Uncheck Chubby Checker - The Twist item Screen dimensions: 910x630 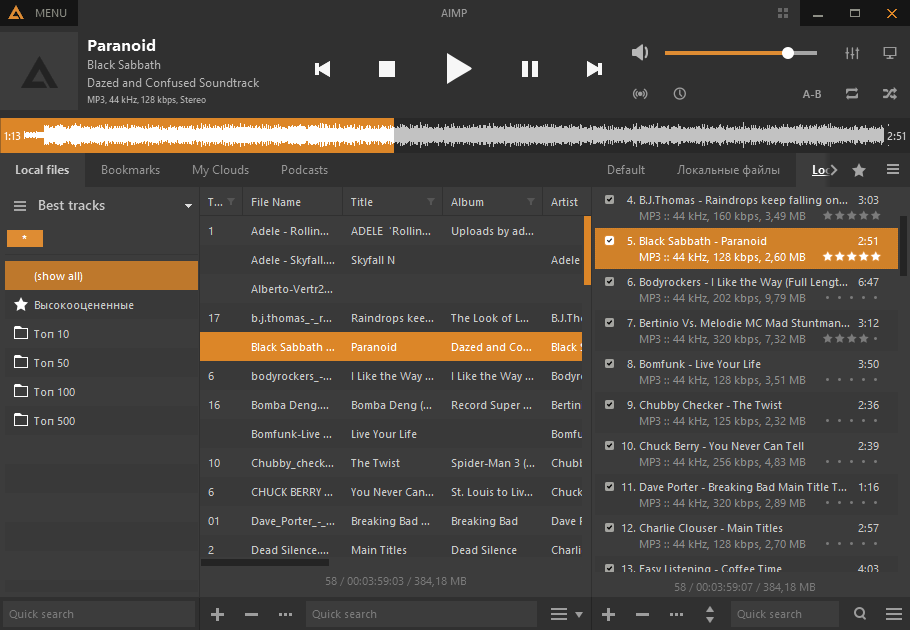click(609, 404)
